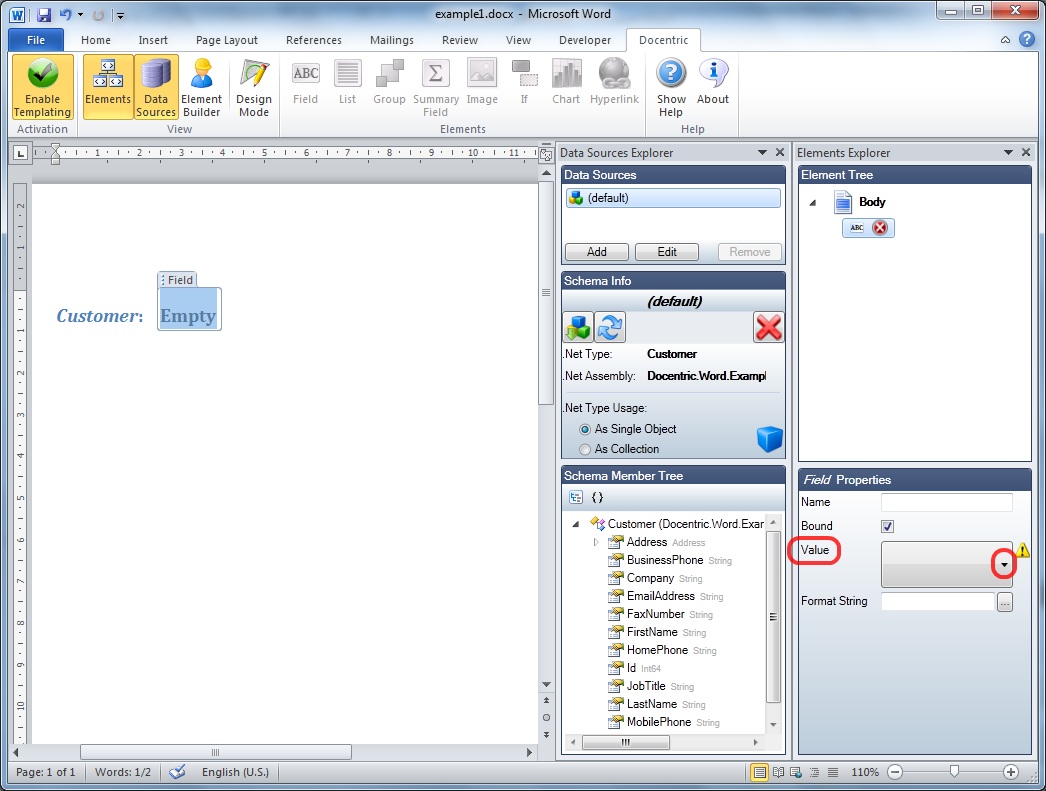This screenshot has width=1046, height=791.
Task: Open Customize Quick Access Toolbar dropdown
Action: tap(120, 15)
